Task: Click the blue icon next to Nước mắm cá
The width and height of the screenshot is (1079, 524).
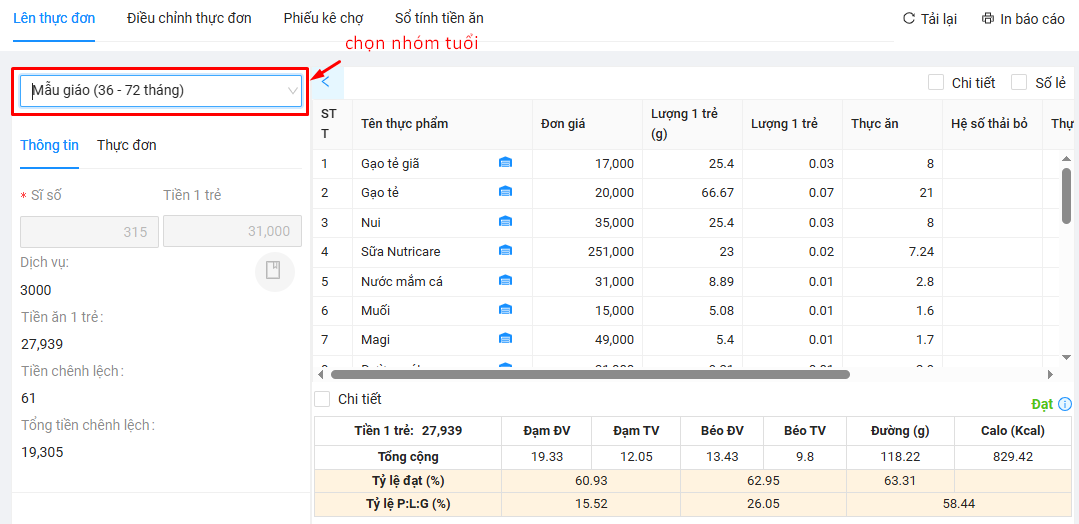Action: coord(505,281)
